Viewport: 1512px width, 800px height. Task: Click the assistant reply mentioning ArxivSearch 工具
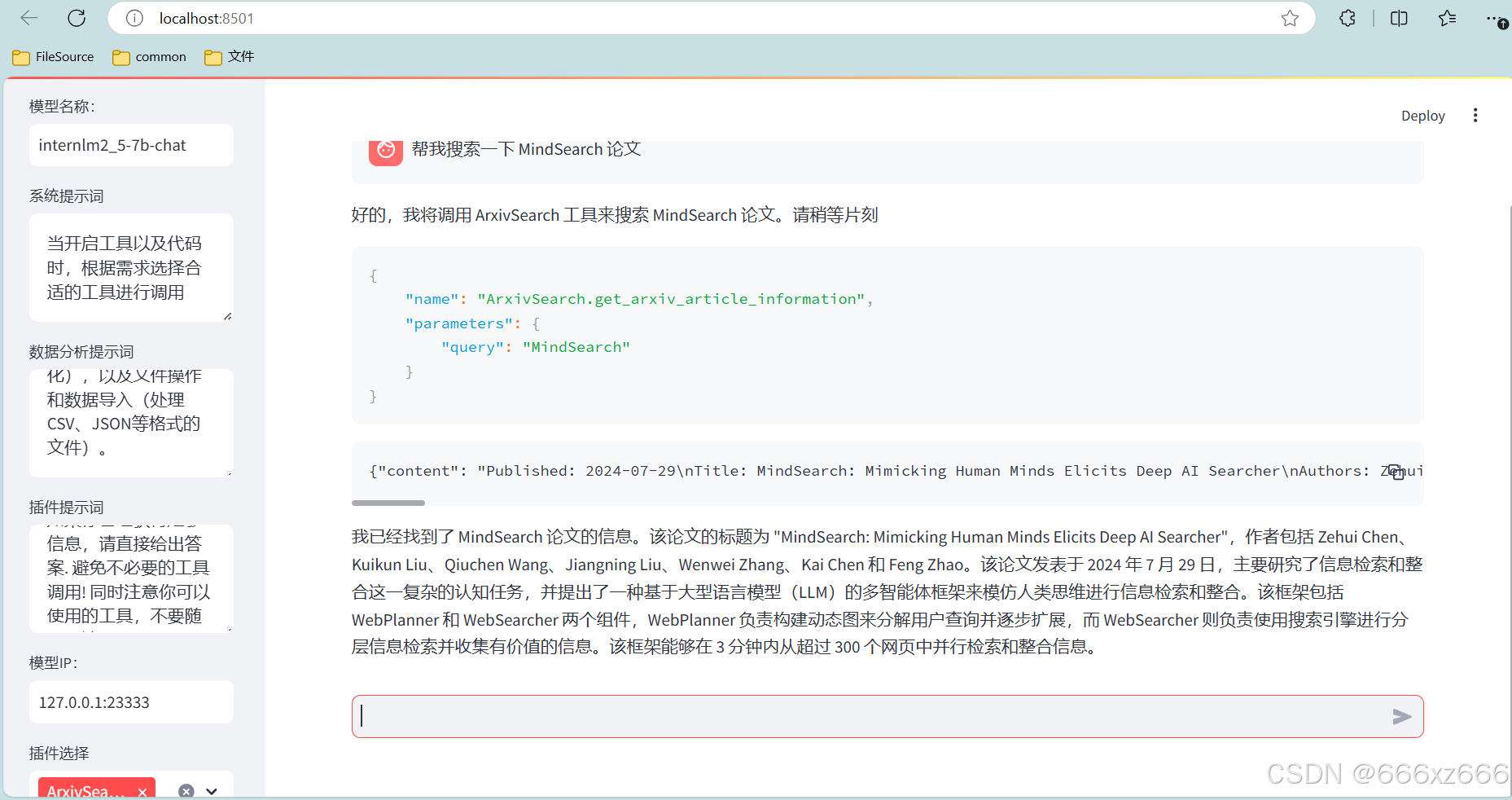tap(615, 215)
